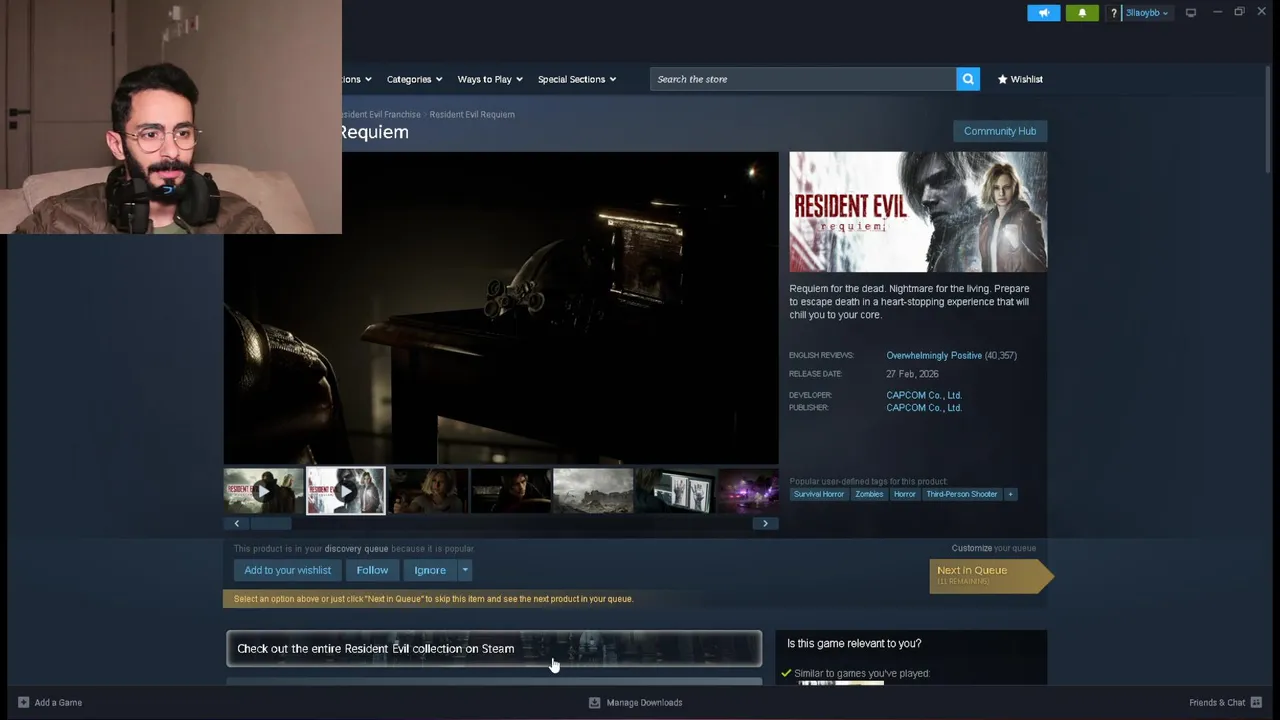Select the Survival Horror tag
Image resolution: width=1280 pixels, height=720 pixels.
pos(819,494)
